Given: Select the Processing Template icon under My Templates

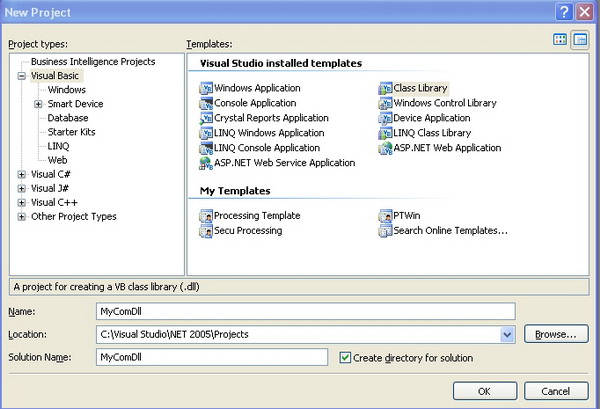Looking at the screenshot, I should pos(206,216).
